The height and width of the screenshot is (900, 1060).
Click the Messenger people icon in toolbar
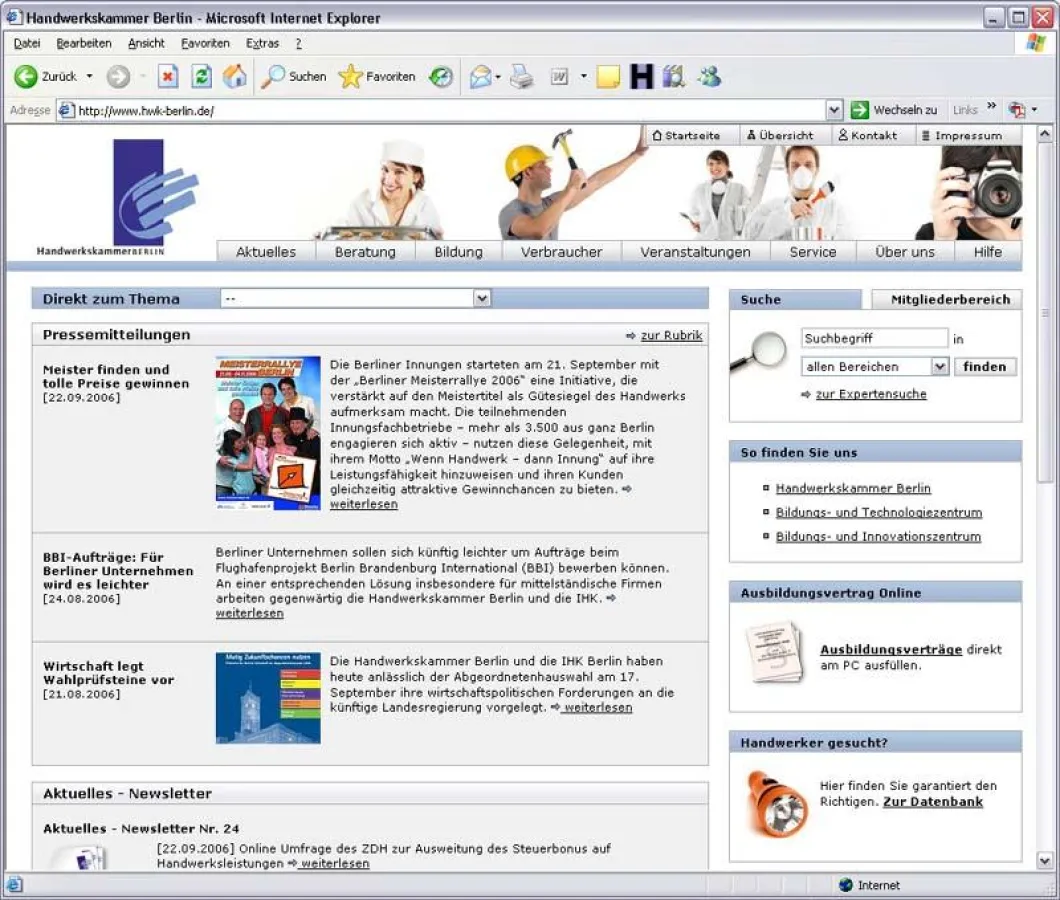[710, 77]
